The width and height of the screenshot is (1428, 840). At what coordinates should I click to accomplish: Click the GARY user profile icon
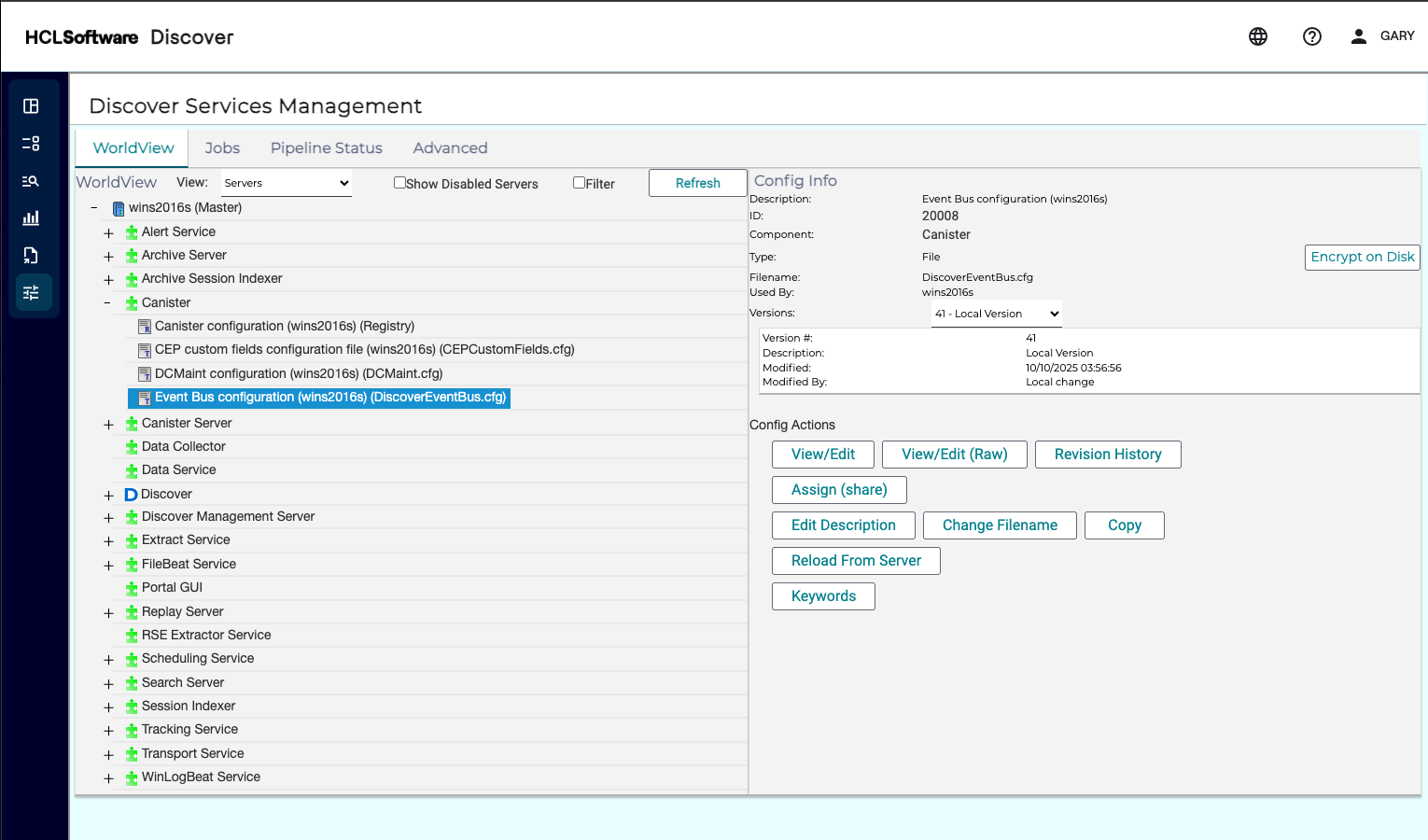(x=1359, y=36)
